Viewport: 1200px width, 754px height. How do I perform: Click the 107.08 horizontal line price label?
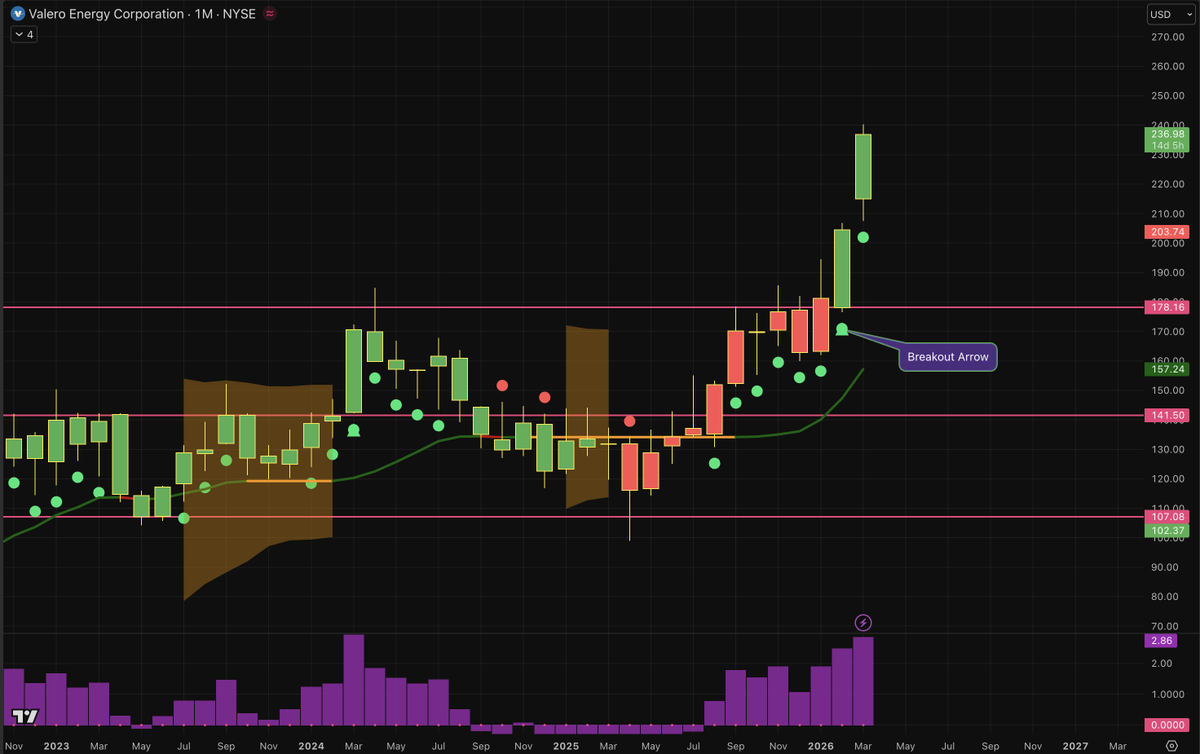coord(1166,517)
